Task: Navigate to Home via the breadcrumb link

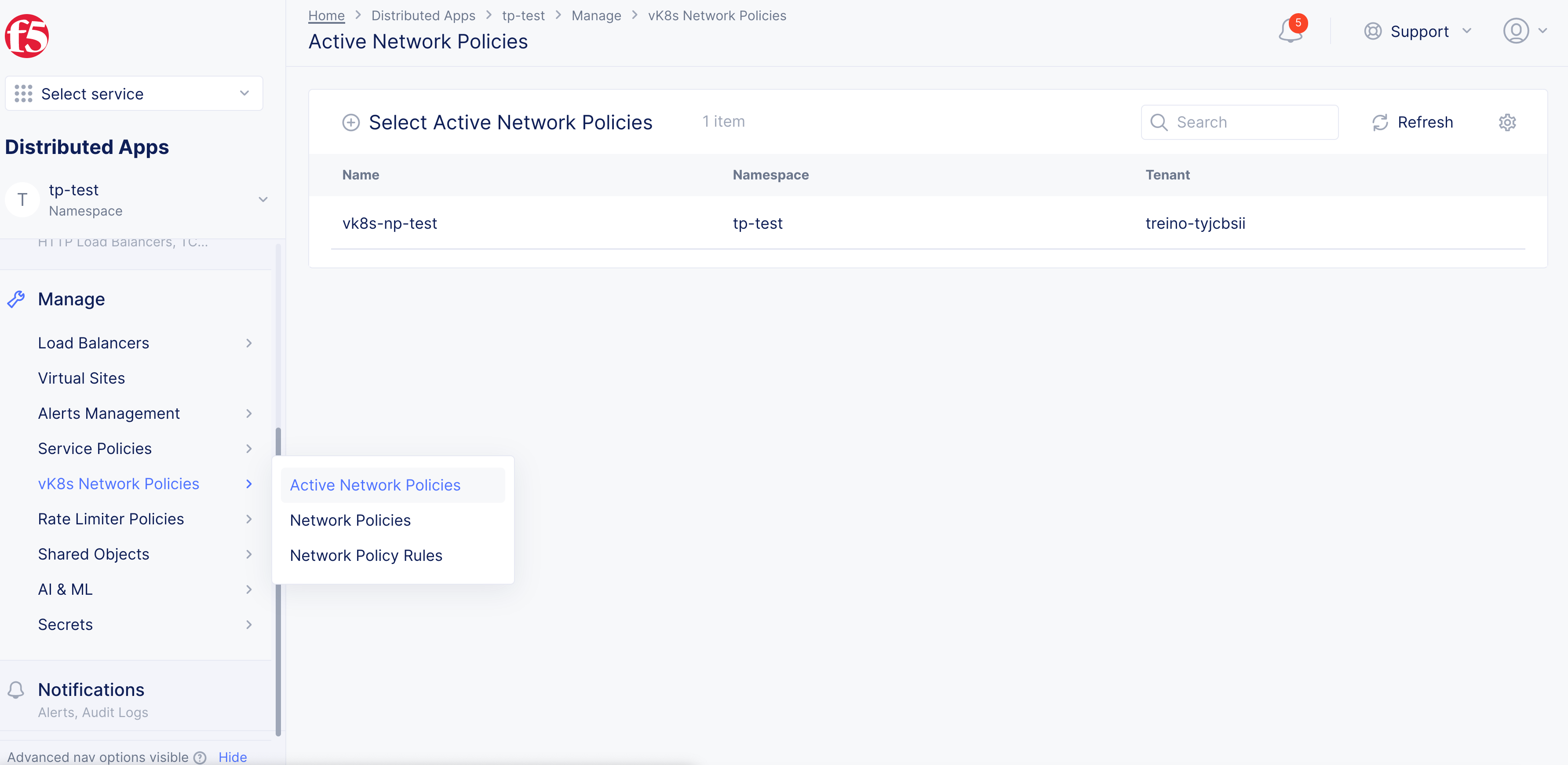Action: (x=326, y=15)
